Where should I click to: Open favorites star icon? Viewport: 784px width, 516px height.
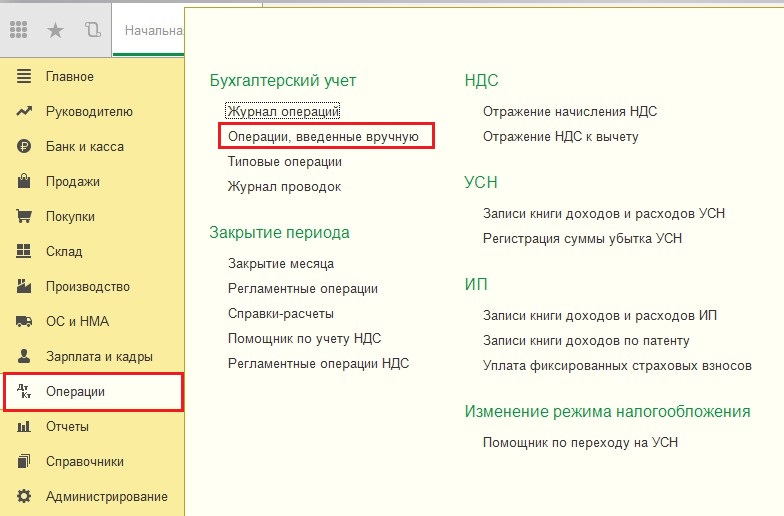click(55, 30)
